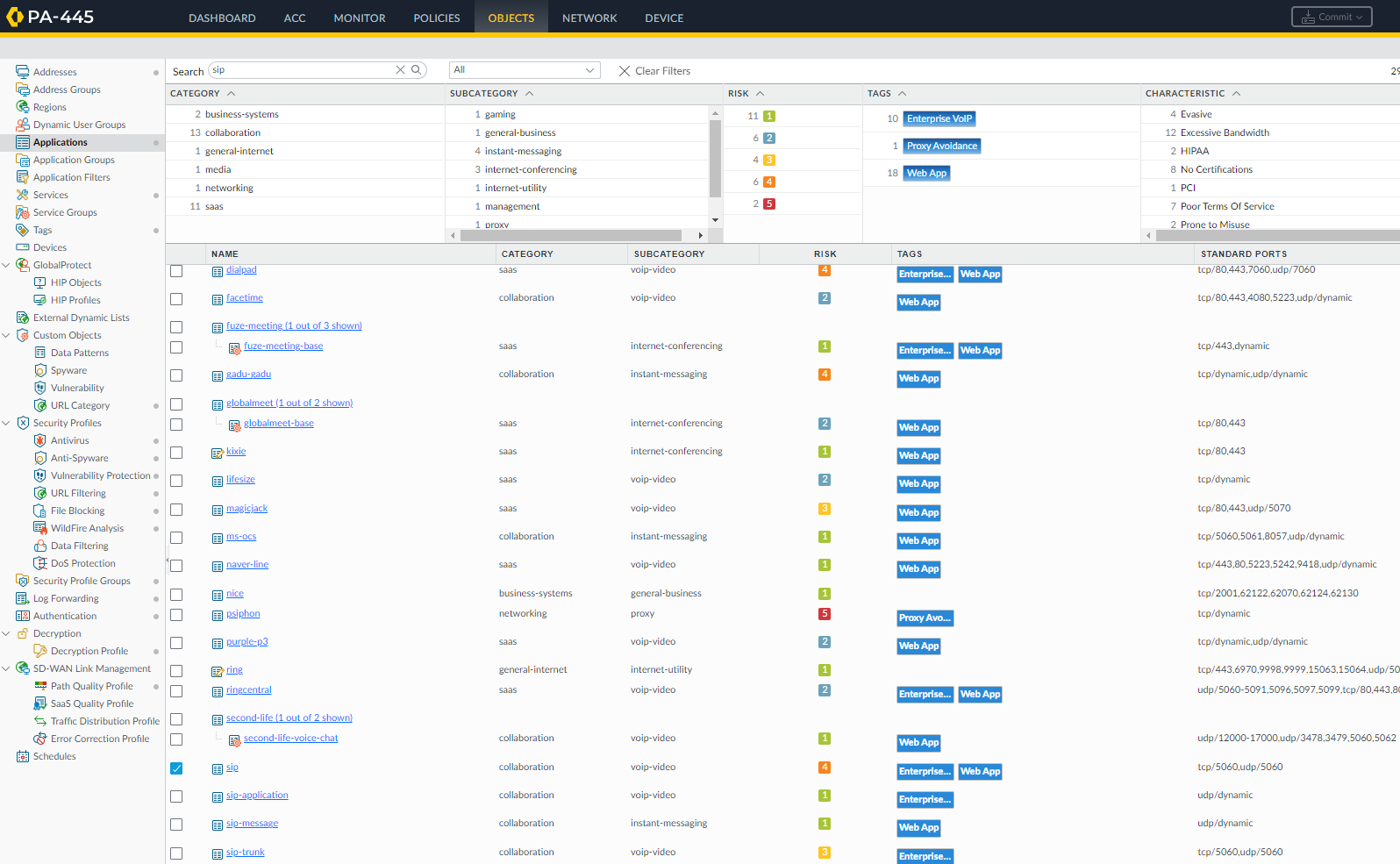The height and width of the screenshot is (864, 1400).
Task: Click the Tags icon in sidebar
Action: click(x=23, y=230)
